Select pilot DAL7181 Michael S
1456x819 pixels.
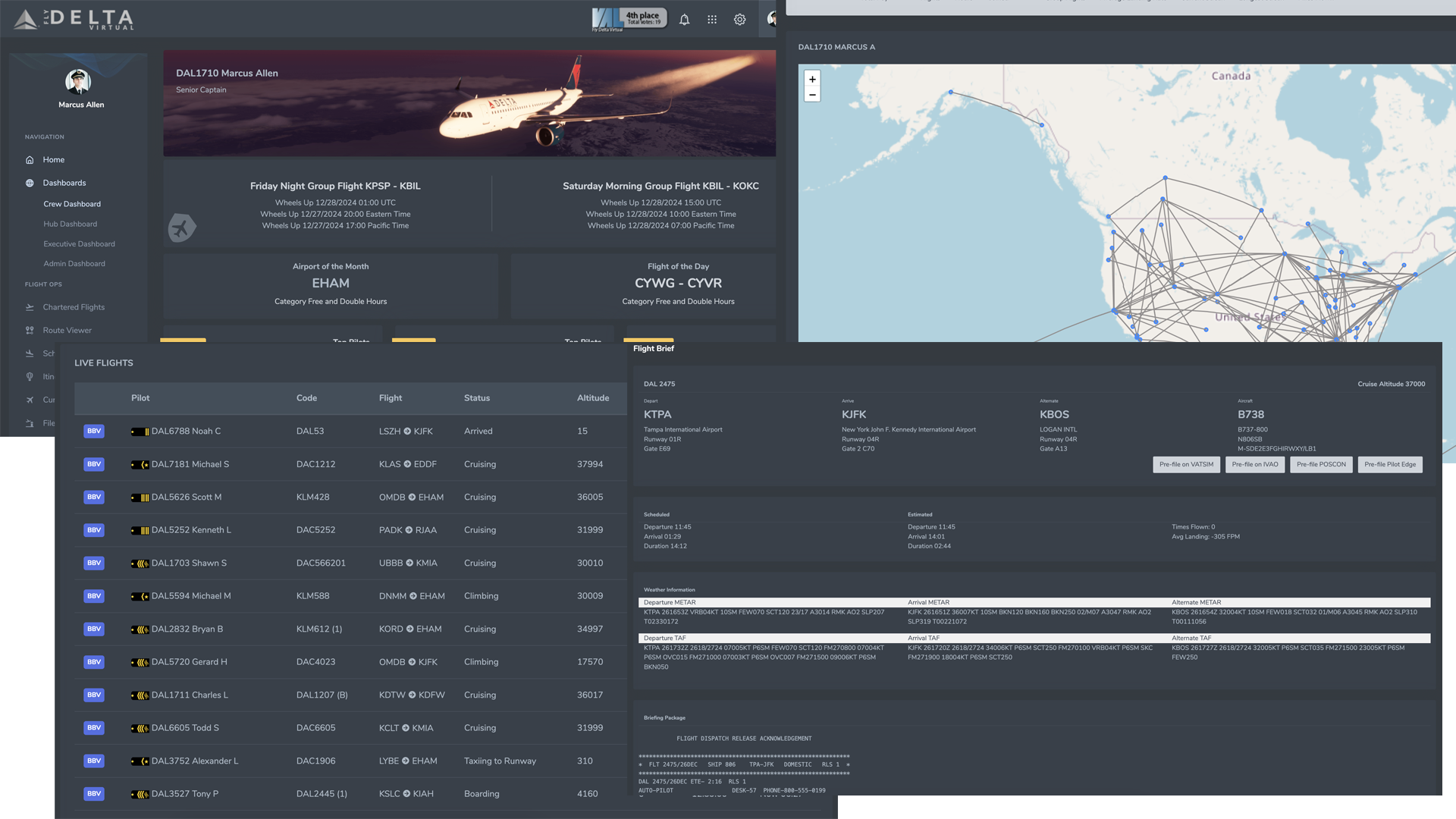tap(190, 464)
